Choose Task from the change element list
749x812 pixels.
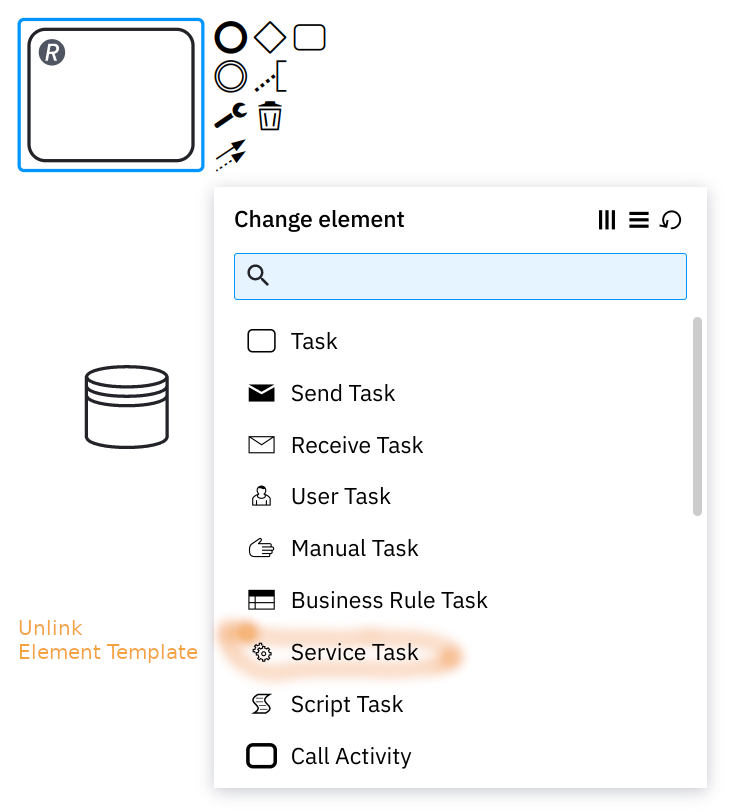(x=460, y=341)
